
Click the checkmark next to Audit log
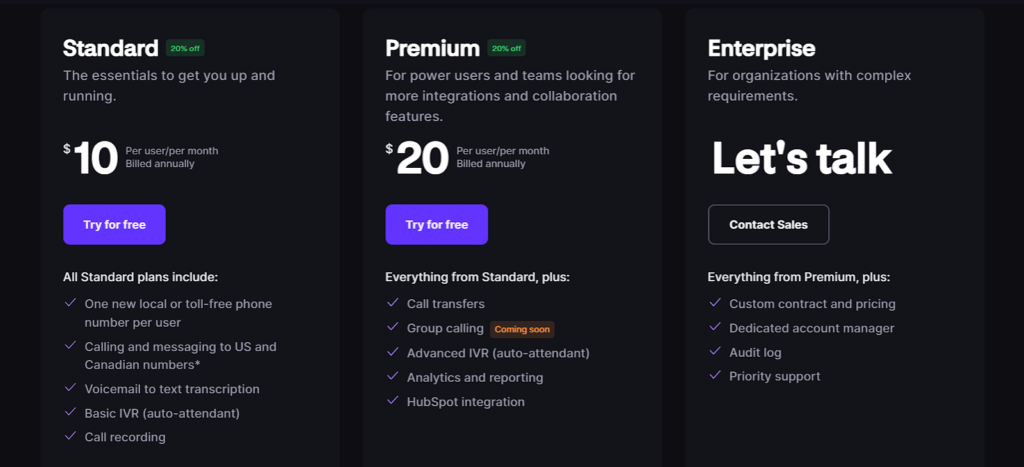coord(715,351)
